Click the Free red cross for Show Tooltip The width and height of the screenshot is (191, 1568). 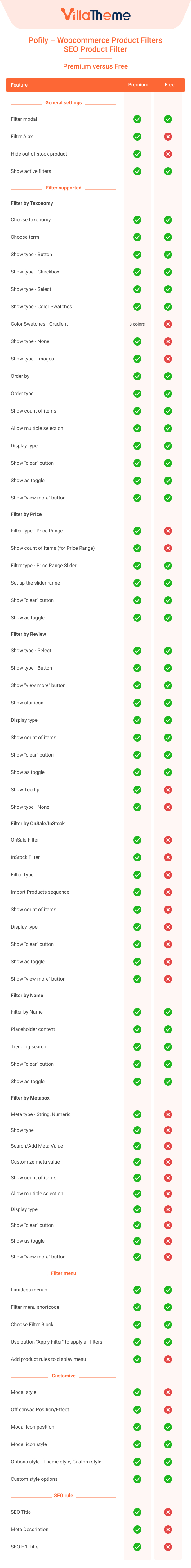pyautogui.click(x=168, y=790)
